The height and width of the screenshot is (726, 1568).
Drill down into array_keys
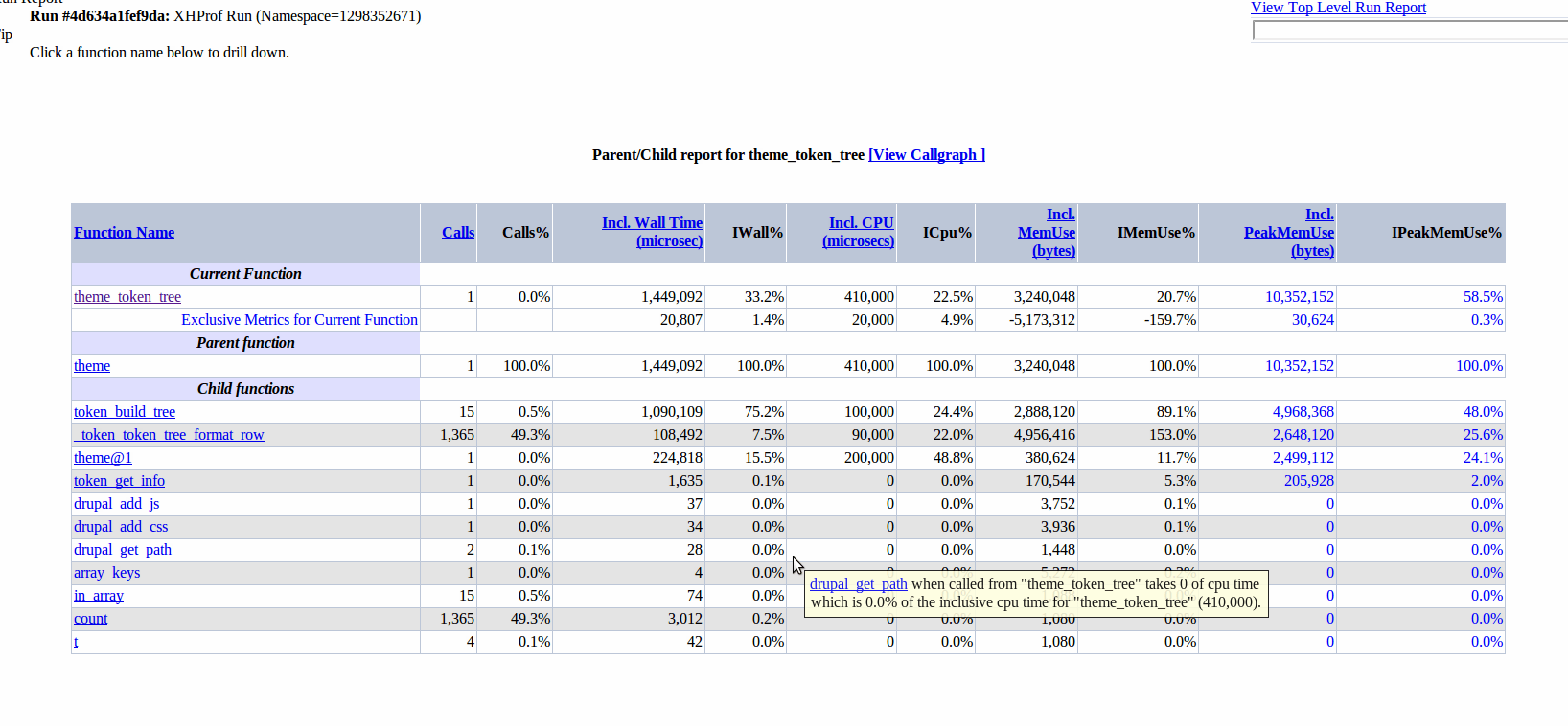tap(106, 573)
